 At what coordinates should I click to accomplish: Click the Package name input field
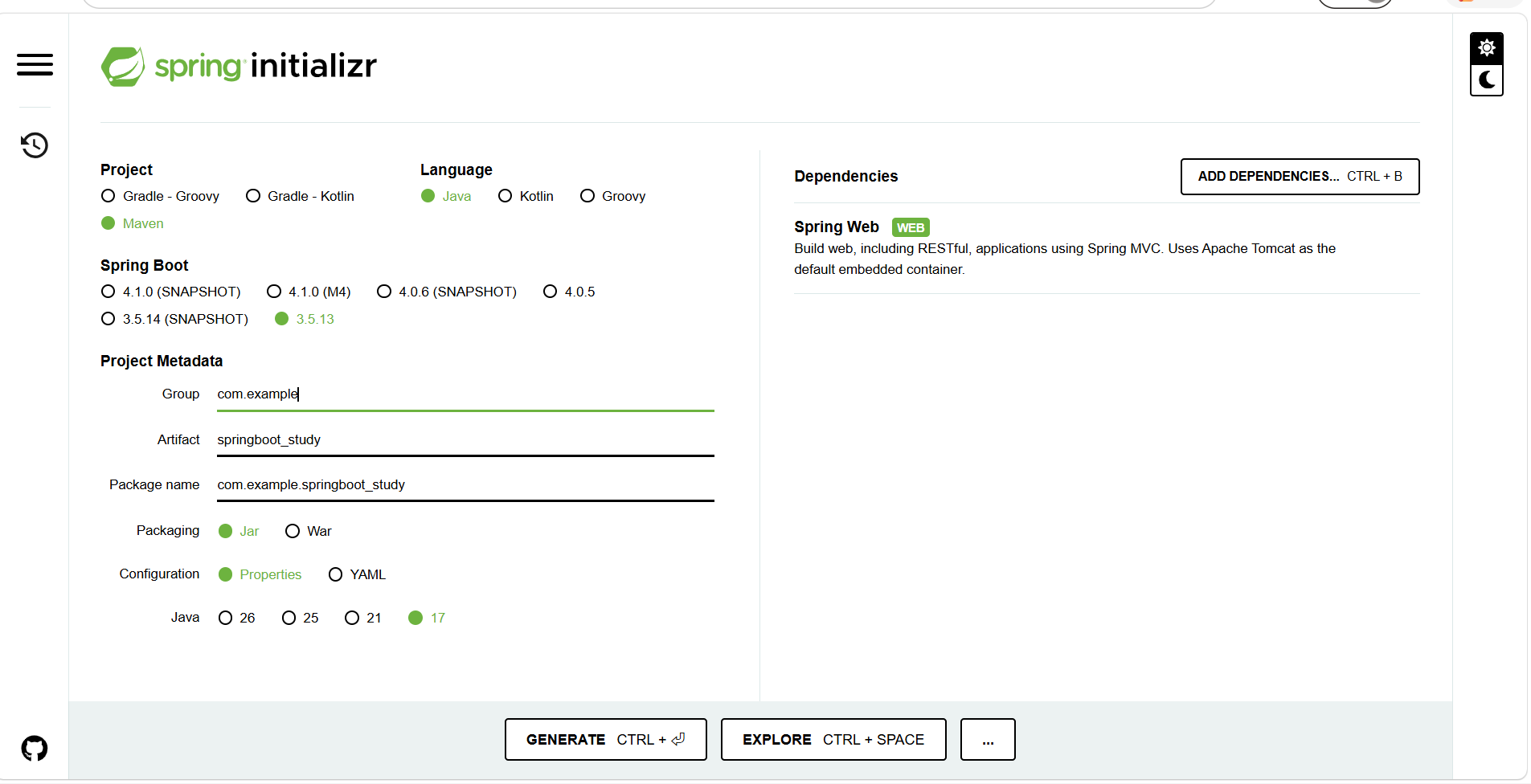(x=465, y=485)
